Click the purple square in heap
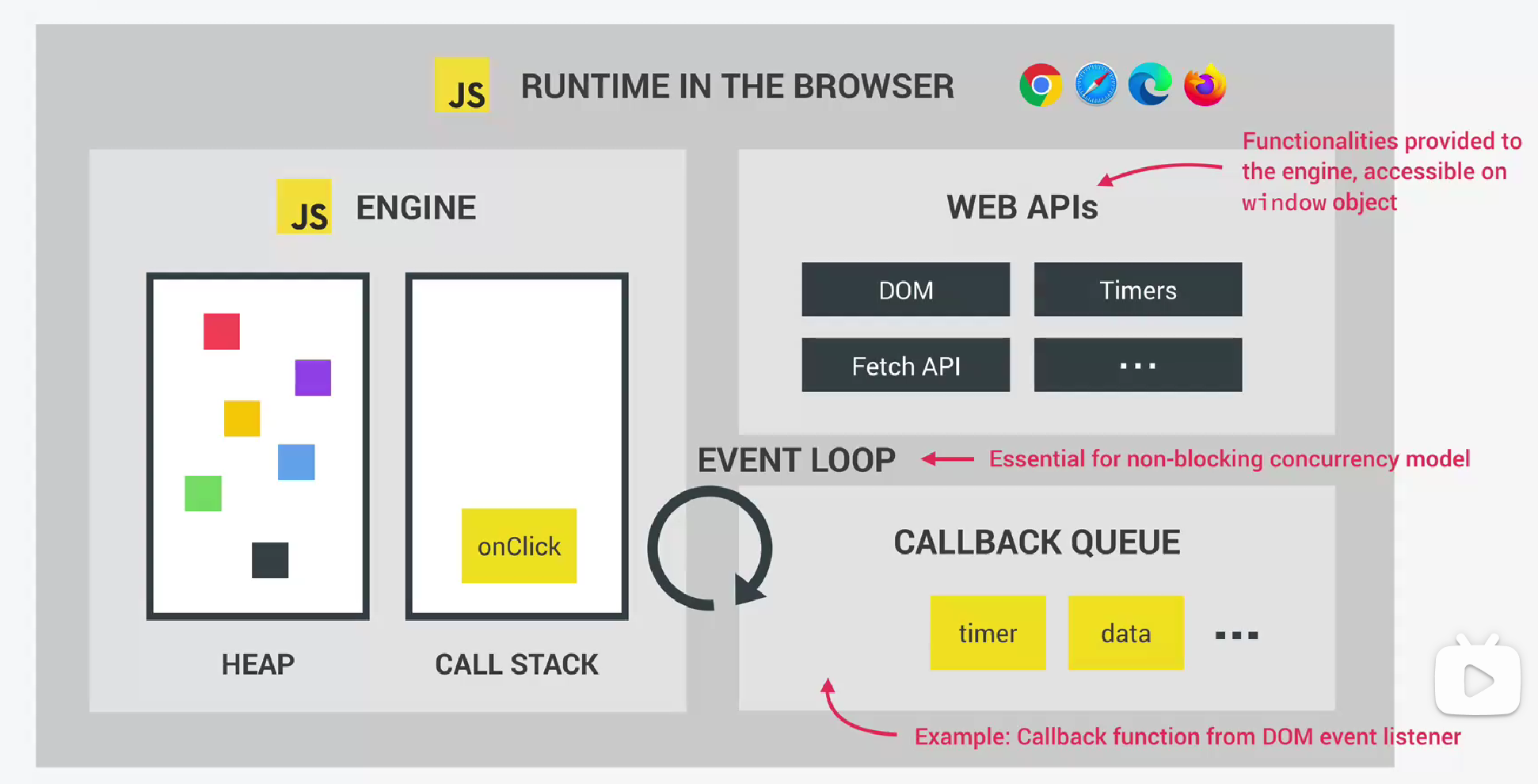This screenshot has height=784, width=1538. pyautogui.click(x=313, y=377)
